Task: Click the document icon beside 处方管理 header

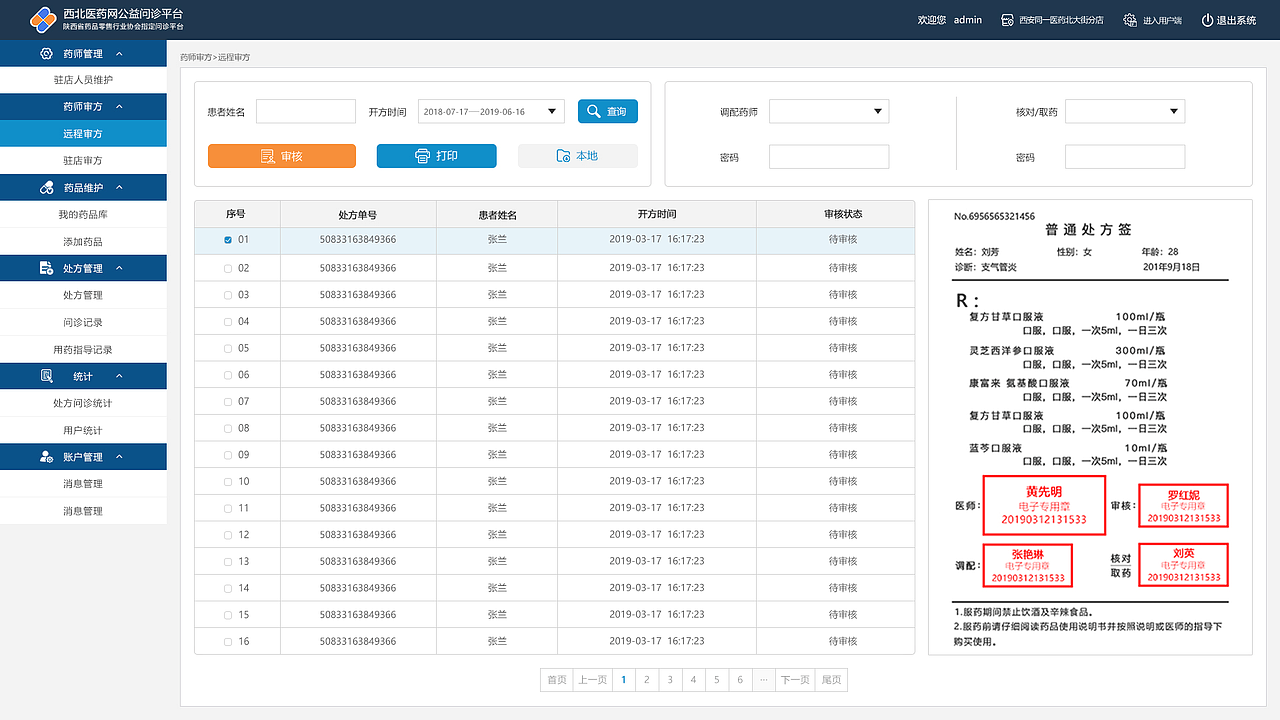Action: click(x=46, y=268)
